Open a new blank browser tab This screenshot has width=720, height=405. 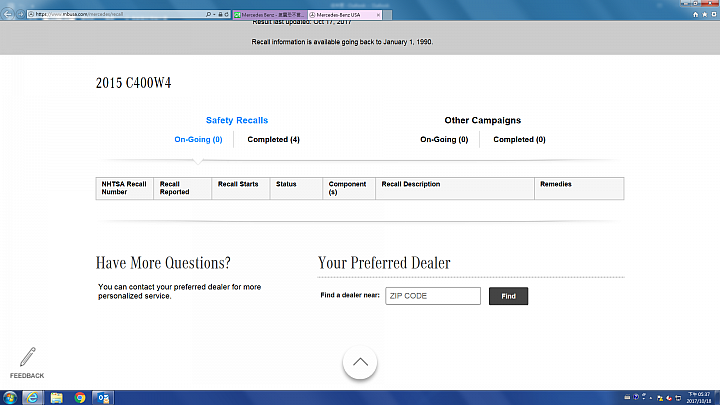[x=388, y=15]
